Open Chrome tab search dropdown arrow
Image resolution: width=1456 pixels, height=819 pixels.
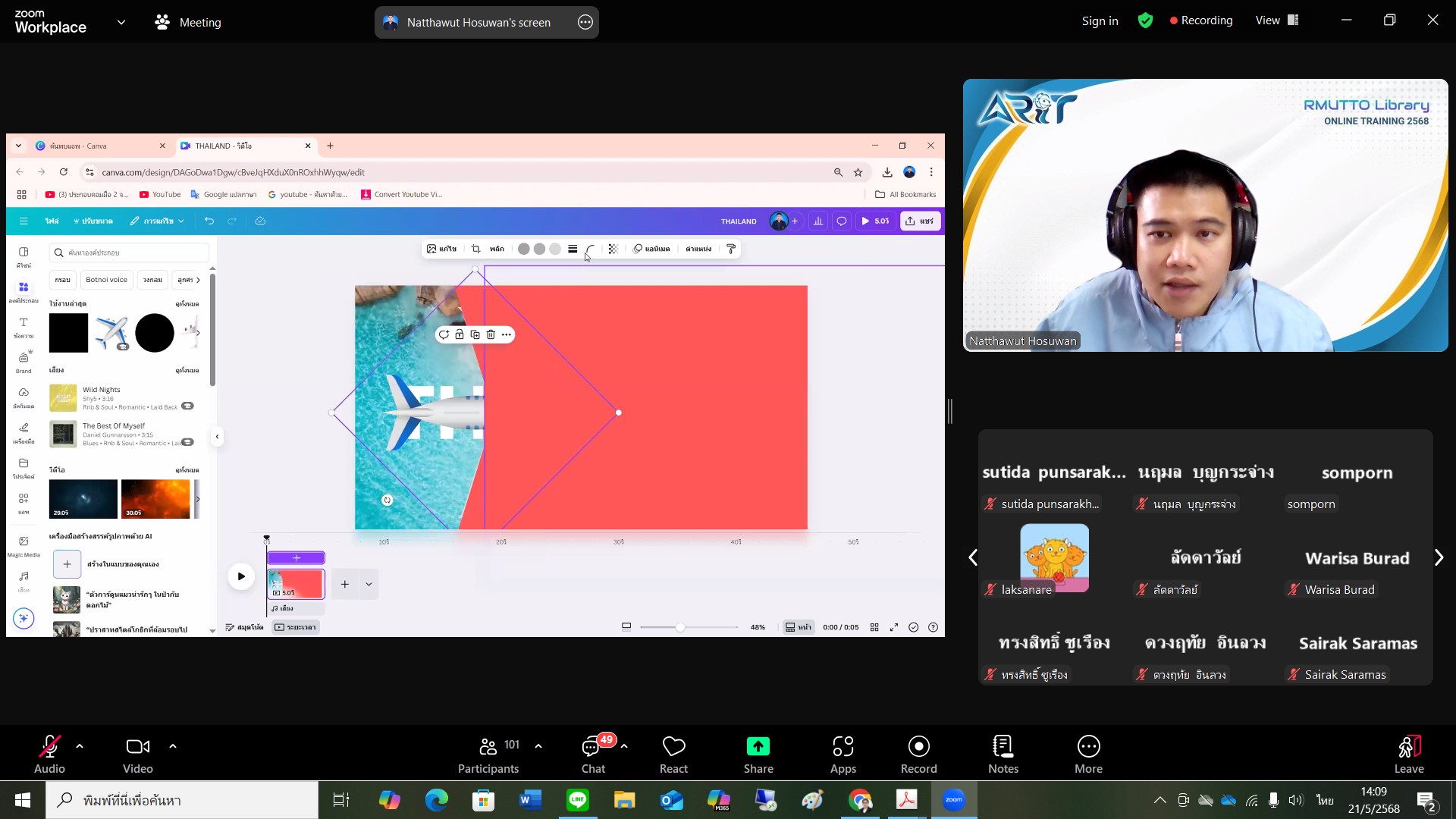(x=18, y=146)
